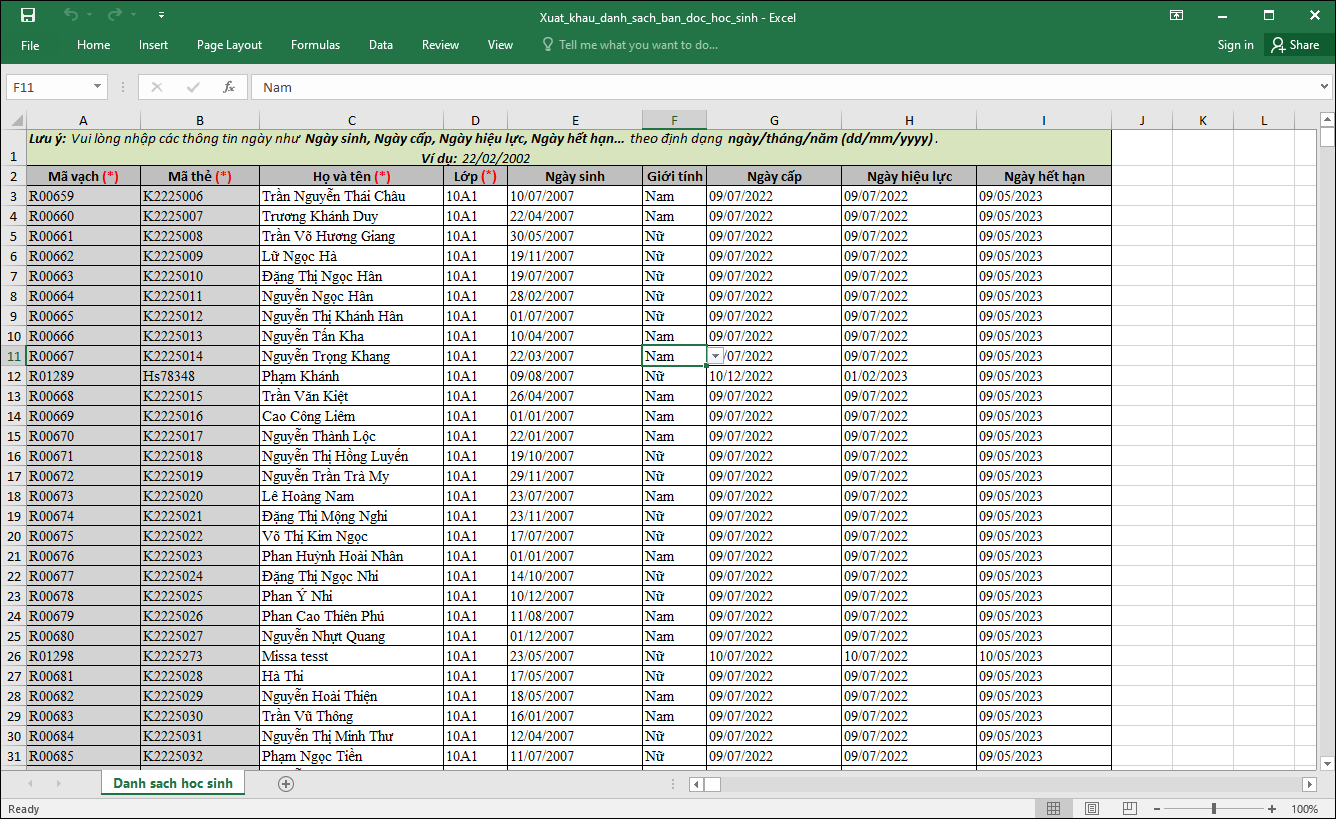The width and height of the screenshot is (1336, 819).
Task: Open the Page Layout ribbon tab
Action: click(229, 45)
